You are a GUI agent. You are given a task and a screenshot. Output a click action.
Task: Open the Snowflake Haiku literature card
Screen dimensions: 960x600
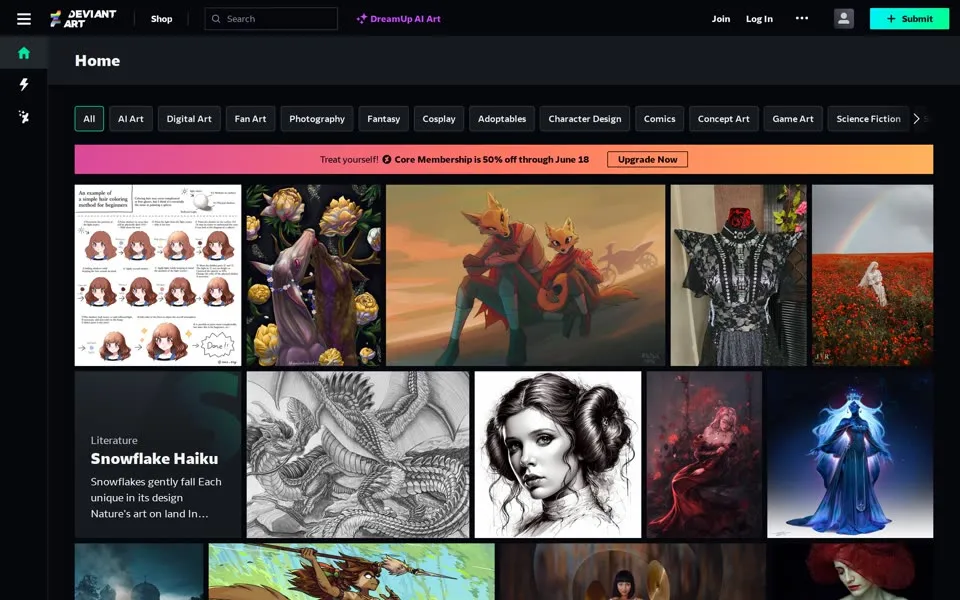158,454
